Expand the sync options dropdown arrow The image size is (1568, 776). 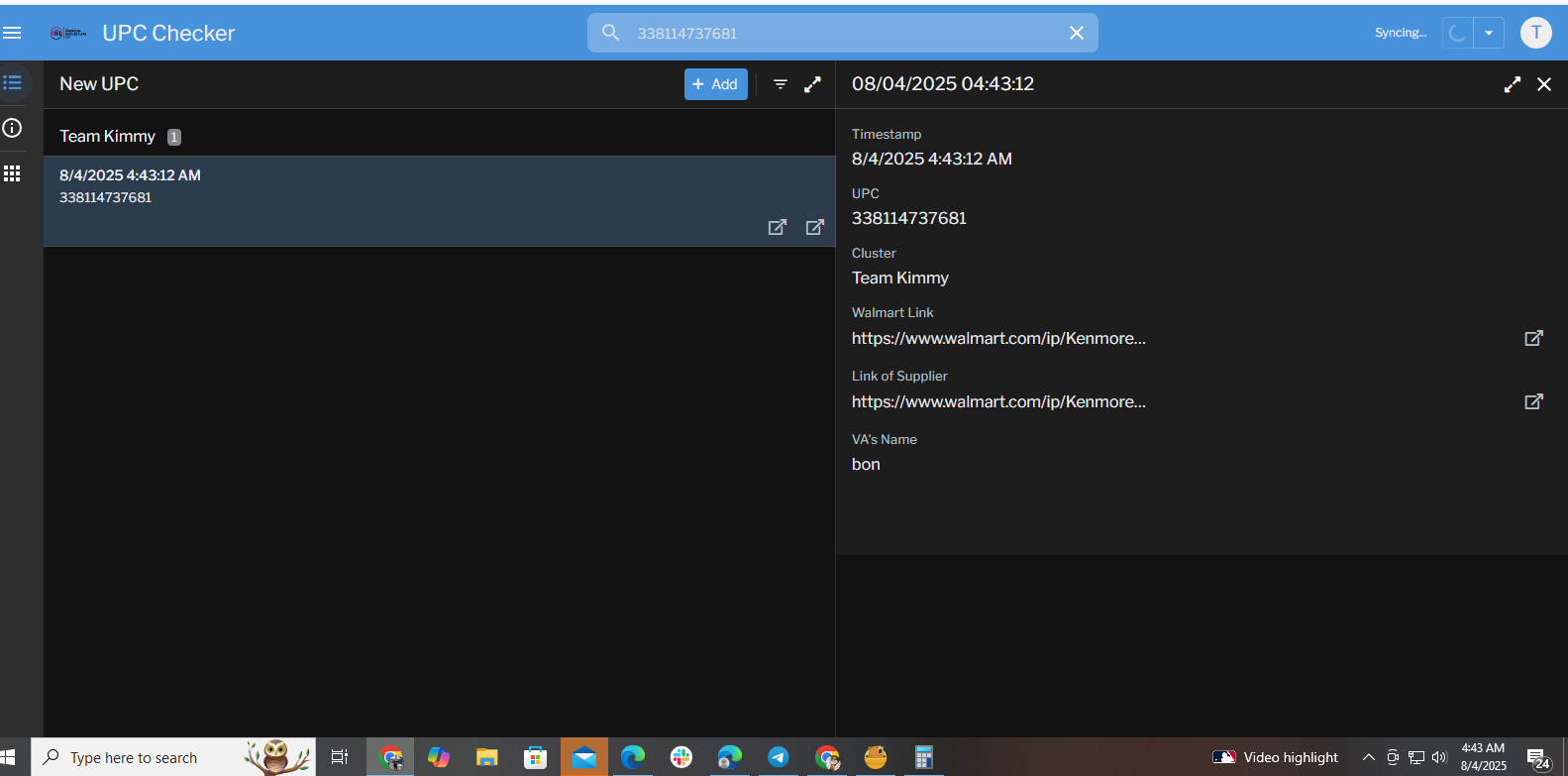pos(1488,33)
